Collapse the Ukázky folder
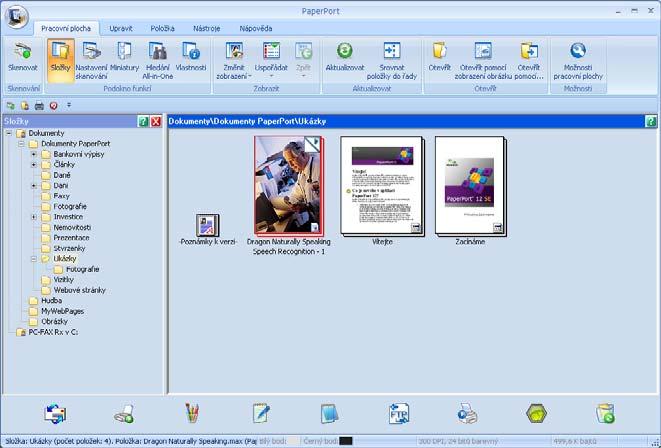This screenshot has width=661, height=448. (34, 259)
